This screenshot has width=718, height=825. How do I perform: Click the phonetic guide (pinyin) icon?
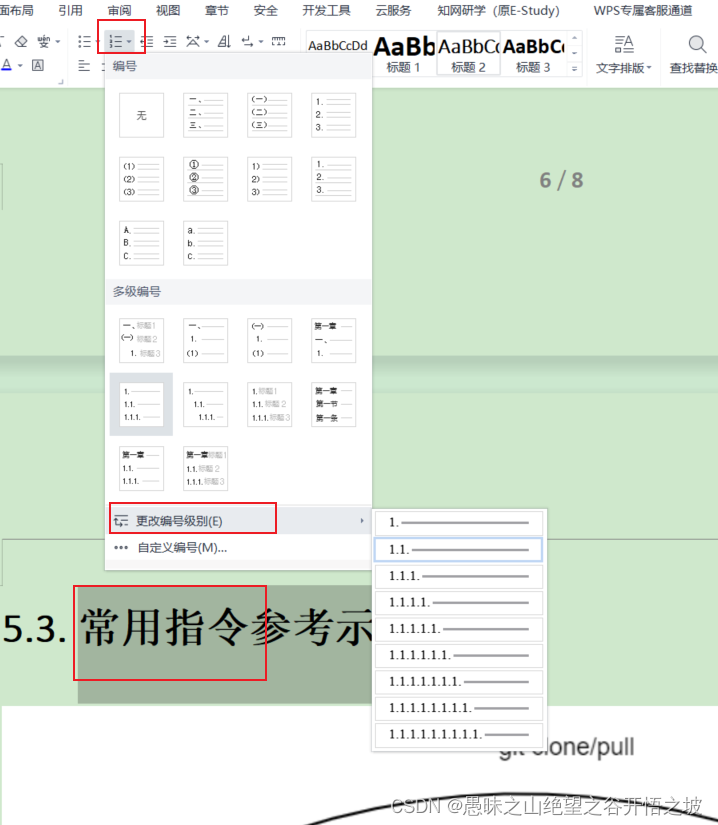44,41
